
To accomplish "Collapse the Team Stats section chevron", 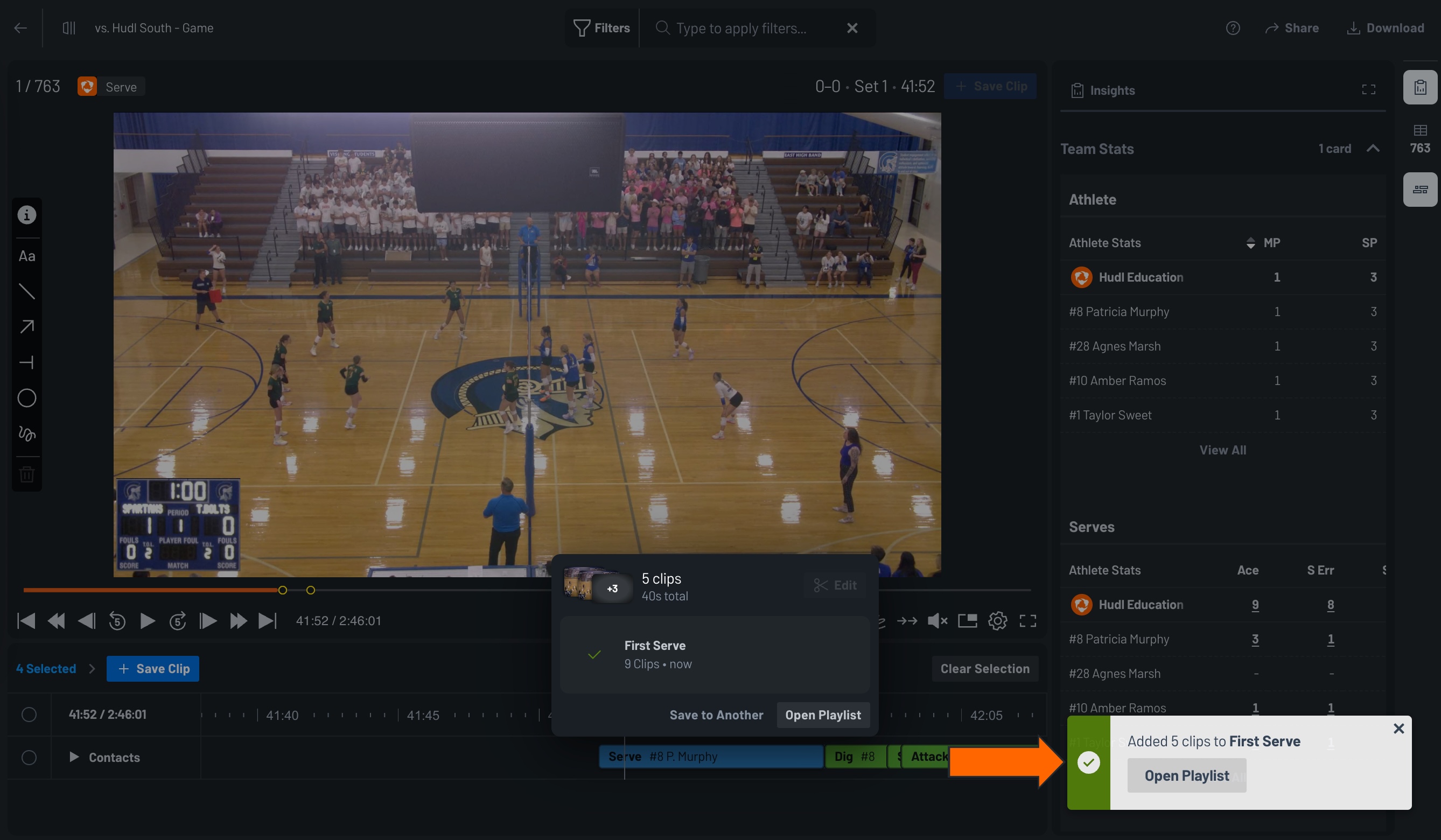I will pos(1374,148).
